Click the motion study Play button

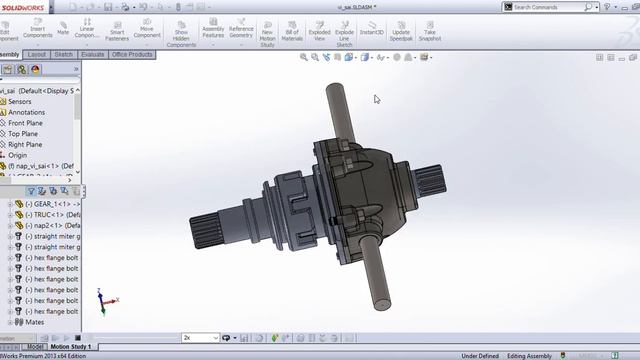[67, 338]
